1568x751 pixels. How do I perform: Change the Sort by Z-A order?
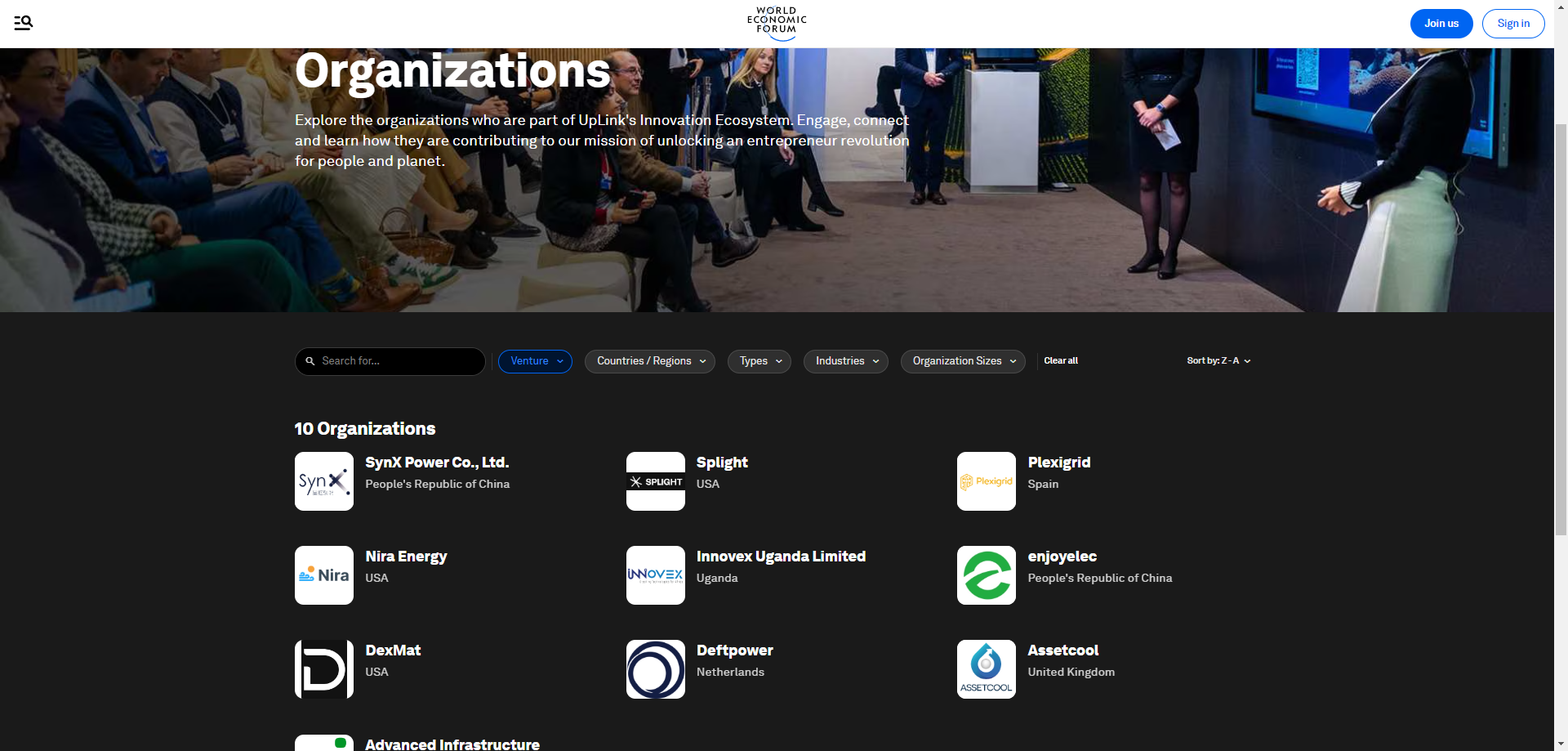pos(1218,361)
